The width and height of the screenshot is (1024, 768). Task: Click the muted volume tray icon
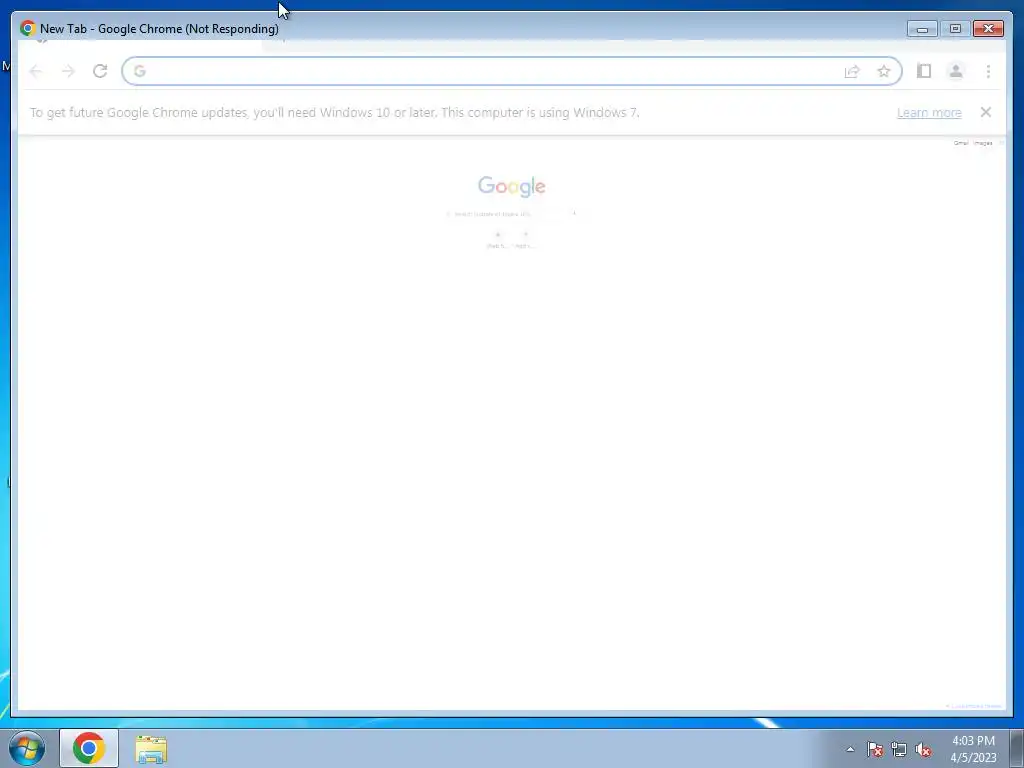coord(923,749)
